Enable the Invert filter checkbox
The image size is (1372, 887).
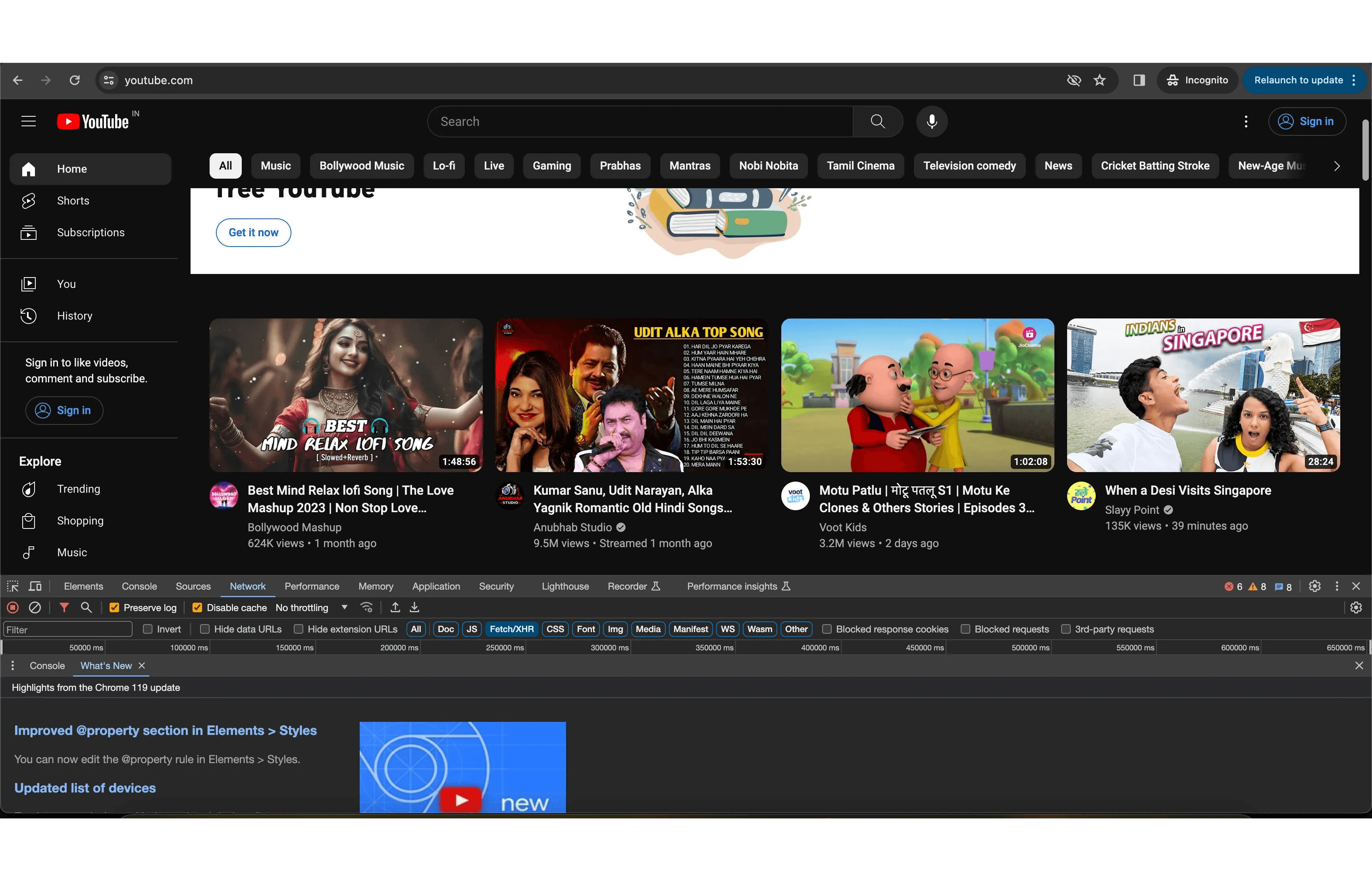(x=148, y=630)
